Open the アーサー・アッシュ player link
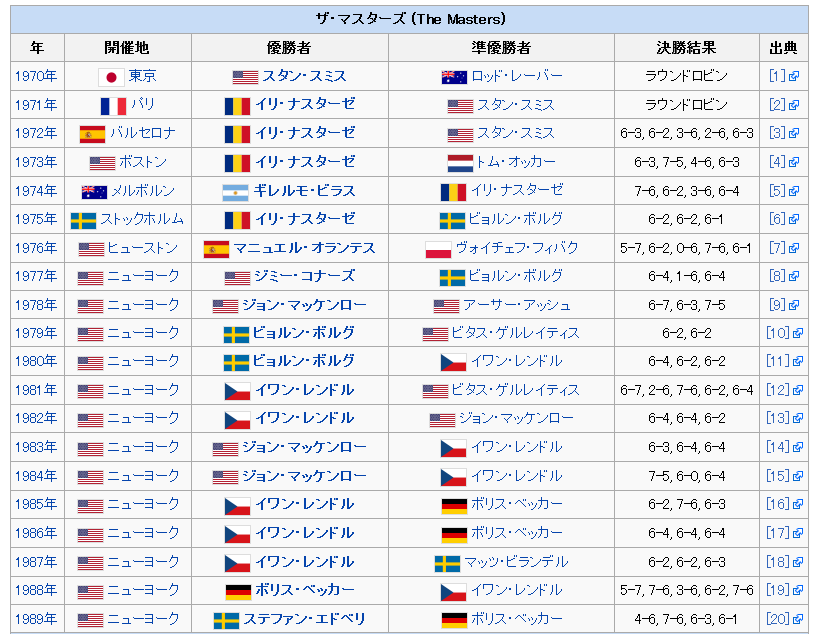The image size is (823, 634). tap(516, 305)
